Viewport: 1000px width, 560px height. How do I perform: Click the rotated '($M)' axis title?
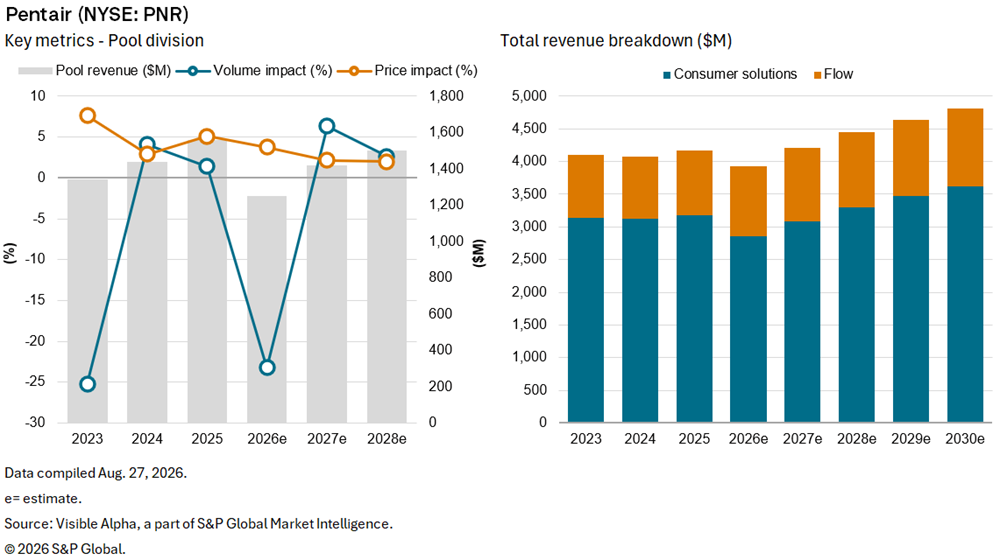[x=480, y=253]
